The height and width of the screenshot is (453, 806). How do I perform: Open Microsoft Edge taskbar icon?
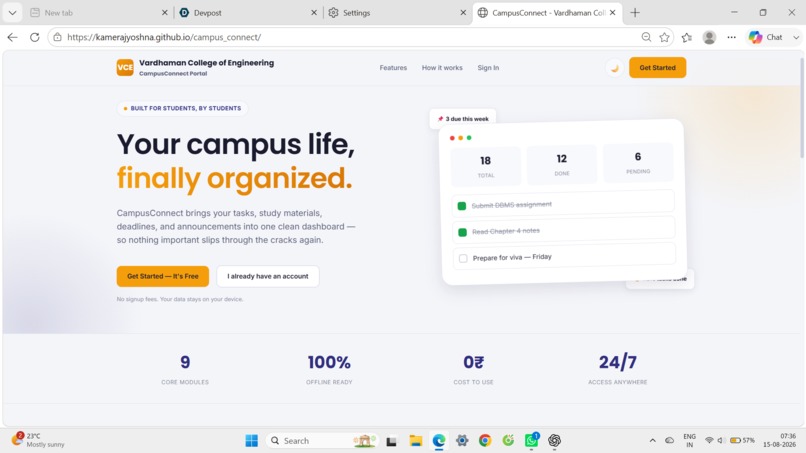point(438,441)
